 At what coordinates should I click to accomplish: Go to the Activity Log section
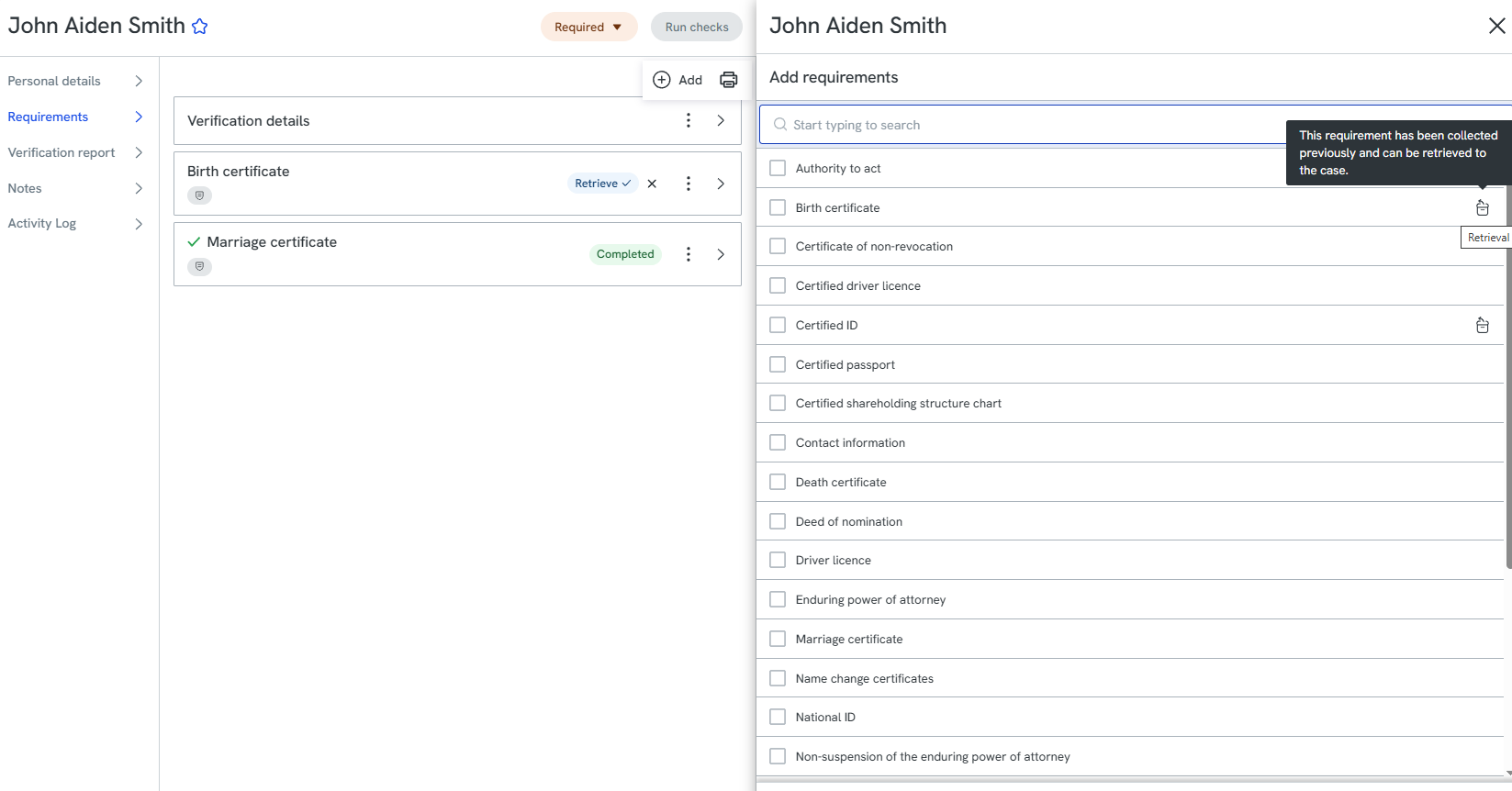pos(75,223)
